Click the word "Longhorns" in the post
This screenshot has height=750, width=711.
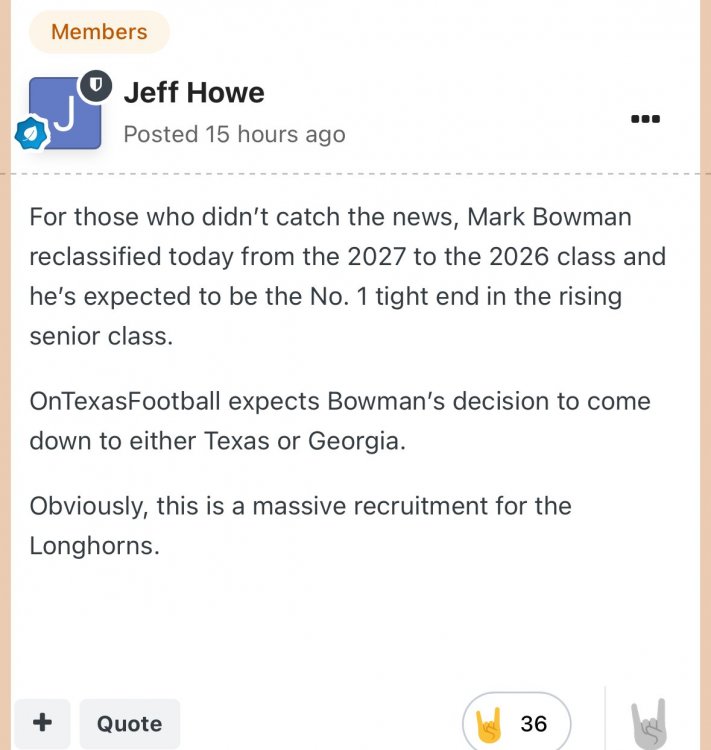click(x=94, y=546)
